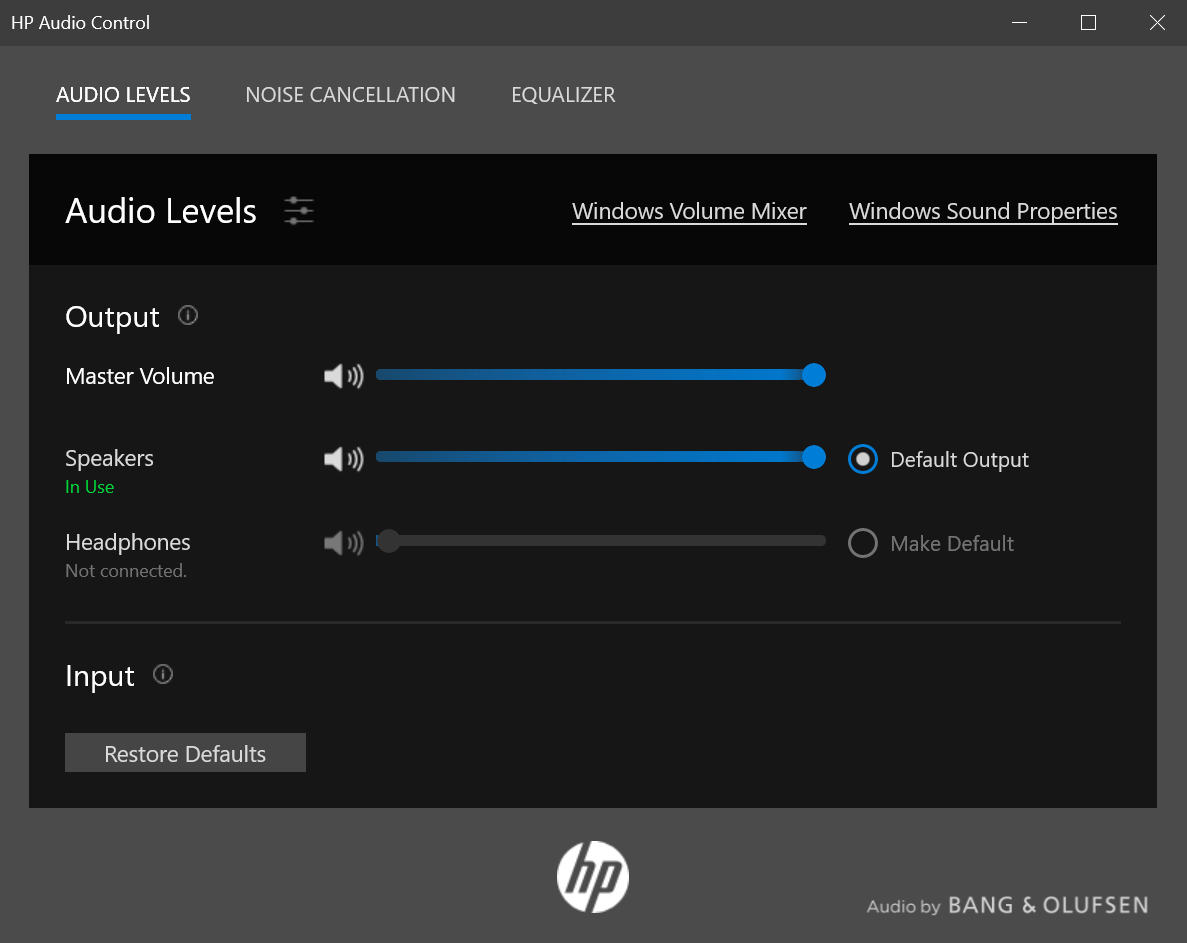Click the info icon next to Output
1187x943 pixels.
click(187, 316)
